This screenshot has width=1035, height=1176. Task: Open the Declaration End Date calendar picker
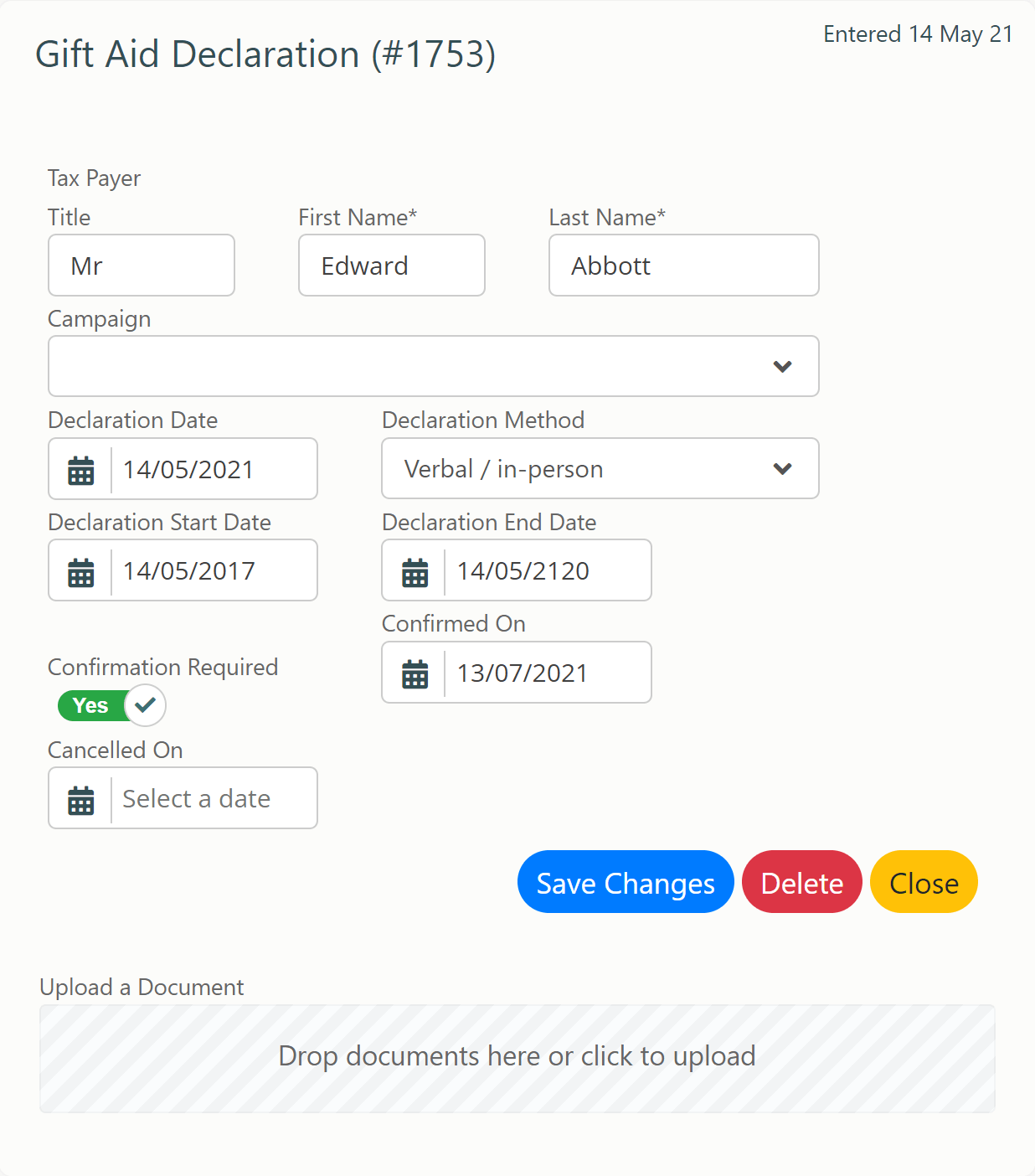click(x=414, y=570)
